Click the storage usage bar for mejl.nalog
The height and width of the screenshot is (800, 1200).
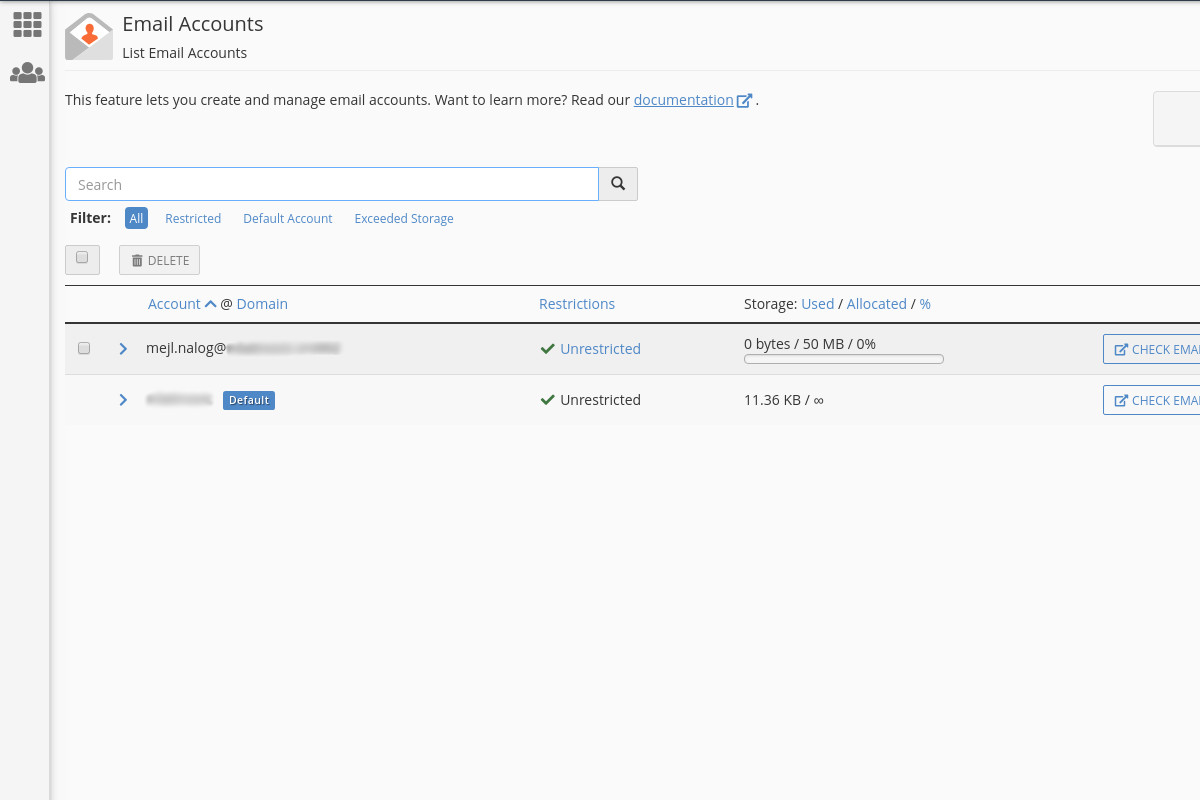tap(844, 359)
